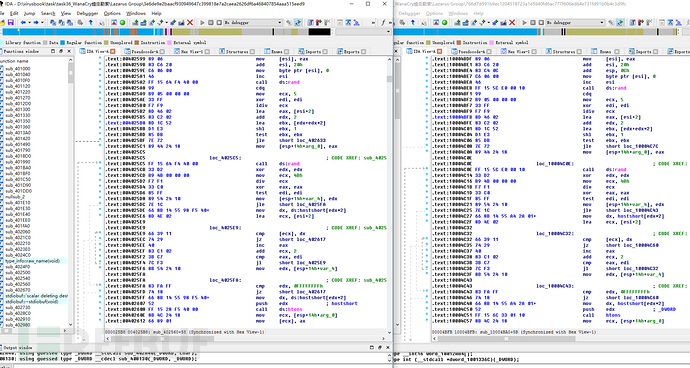Click the red X cancel icon in left toolbar
Viewport: 690px width, 368px height.
[190, 22]
